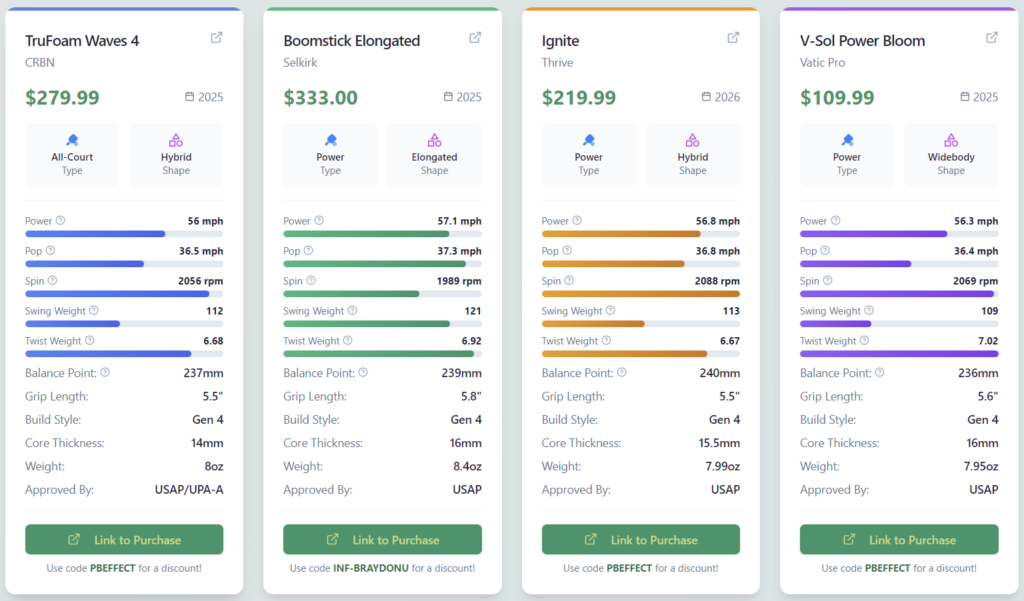The image size is (1024, 601).
Task: Open TruFoam Waves 4 external link icon
Action: click(217, 38)
